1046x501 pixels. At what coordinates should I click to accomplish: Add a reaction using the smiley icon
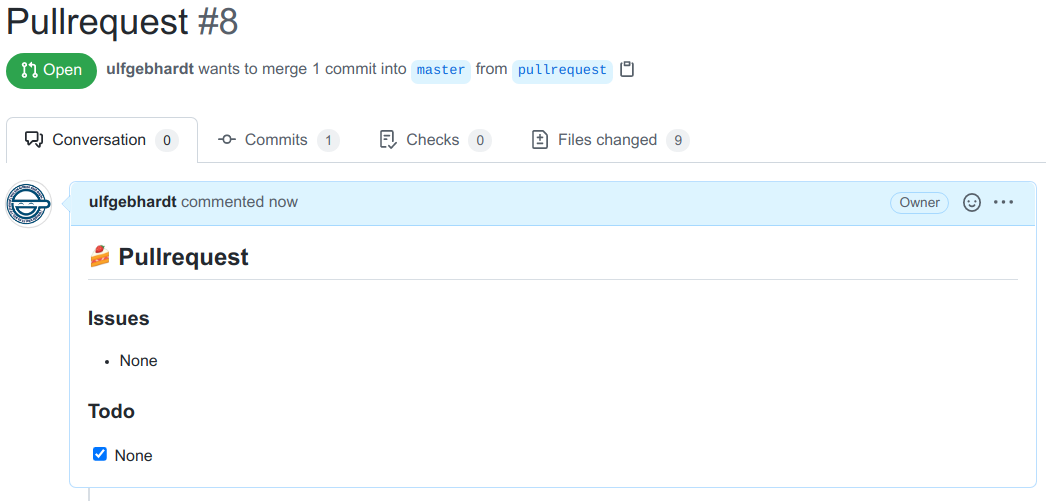pyautogui.click(x=971, y=203)
